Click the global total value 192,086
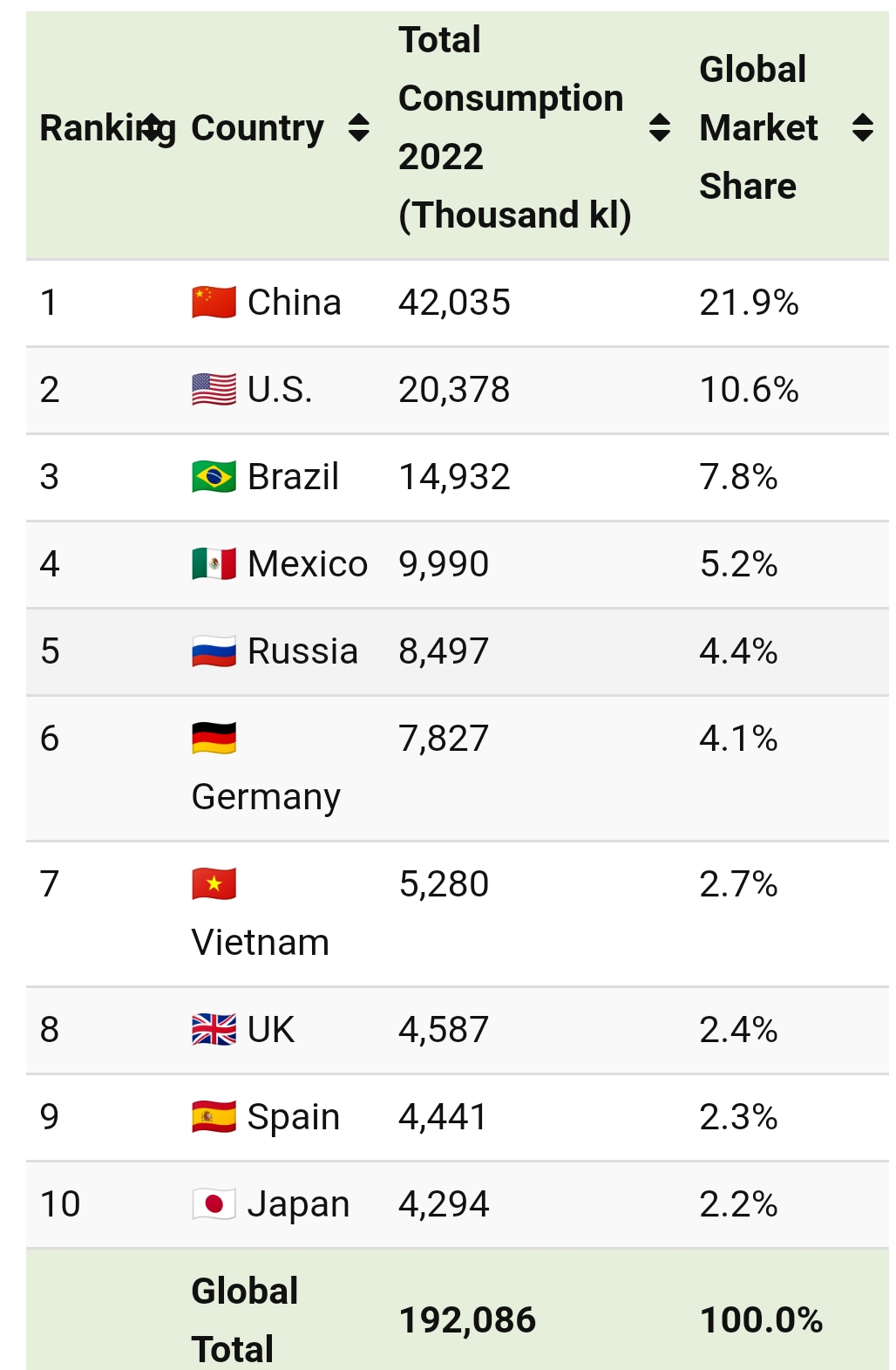 point(467,1320)
